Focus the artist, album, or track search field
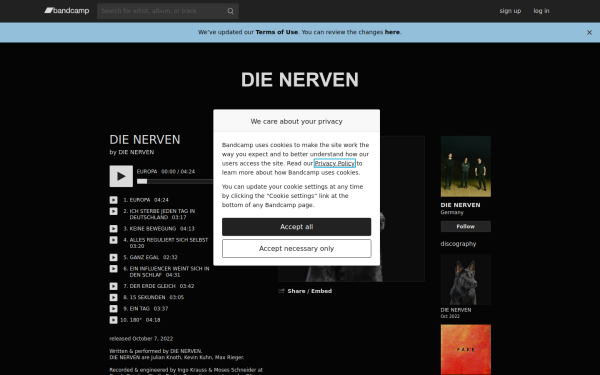This screenshot has width=600, height=375. [x=168, y=11]
